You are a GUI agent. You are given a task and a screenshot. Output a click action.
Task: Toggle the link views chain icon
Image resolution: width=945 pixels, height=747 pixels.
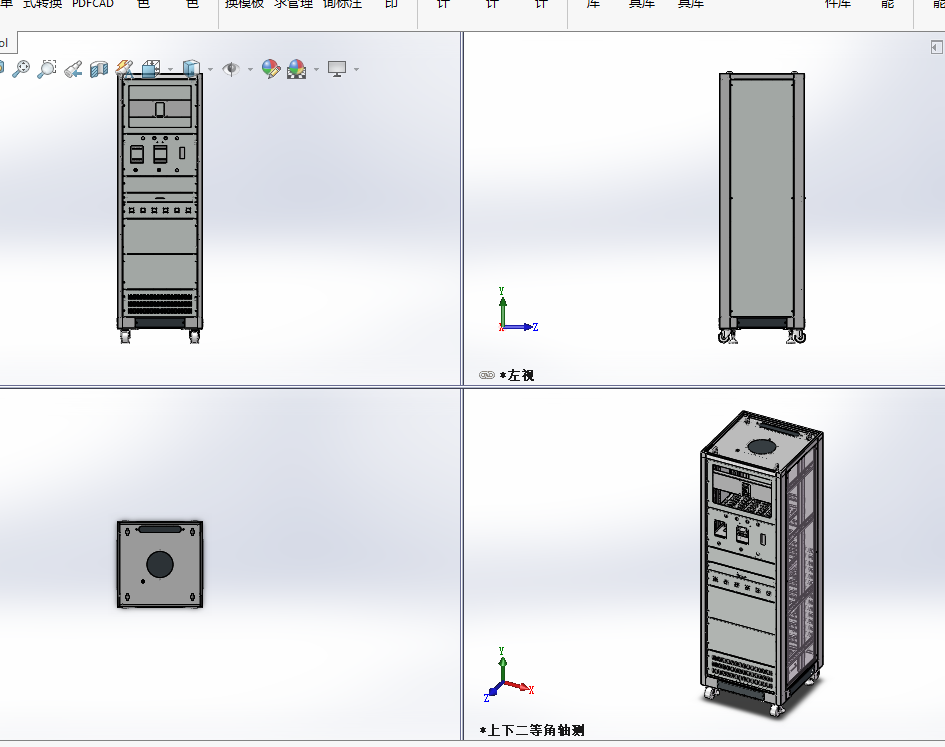coord(487,375)
